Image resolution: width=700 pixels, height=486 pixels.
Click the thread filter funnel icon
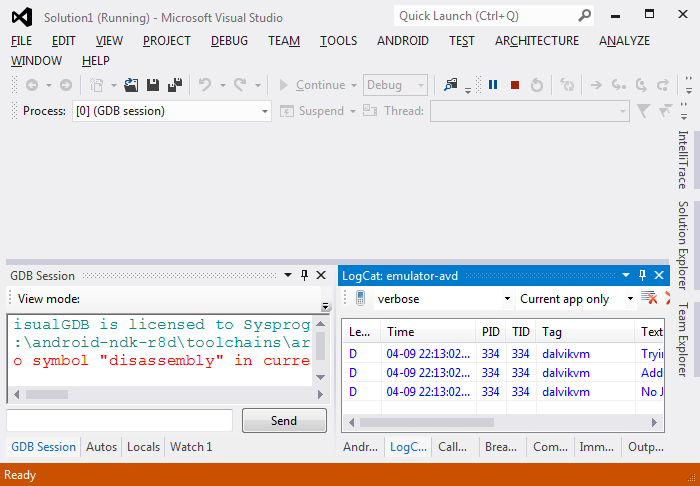[643, 111]
